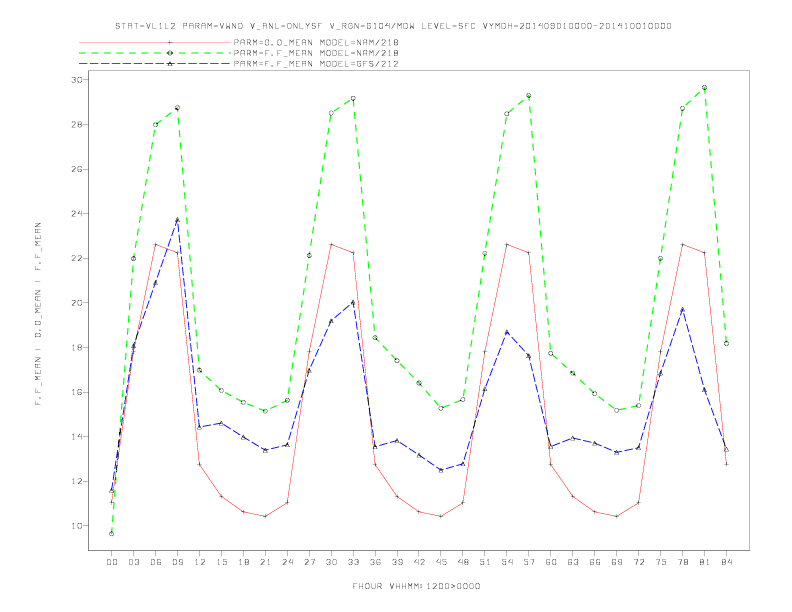Click y-axis tick label 26
This screenshot has height=612, width=792.
[x=77, y=169]
